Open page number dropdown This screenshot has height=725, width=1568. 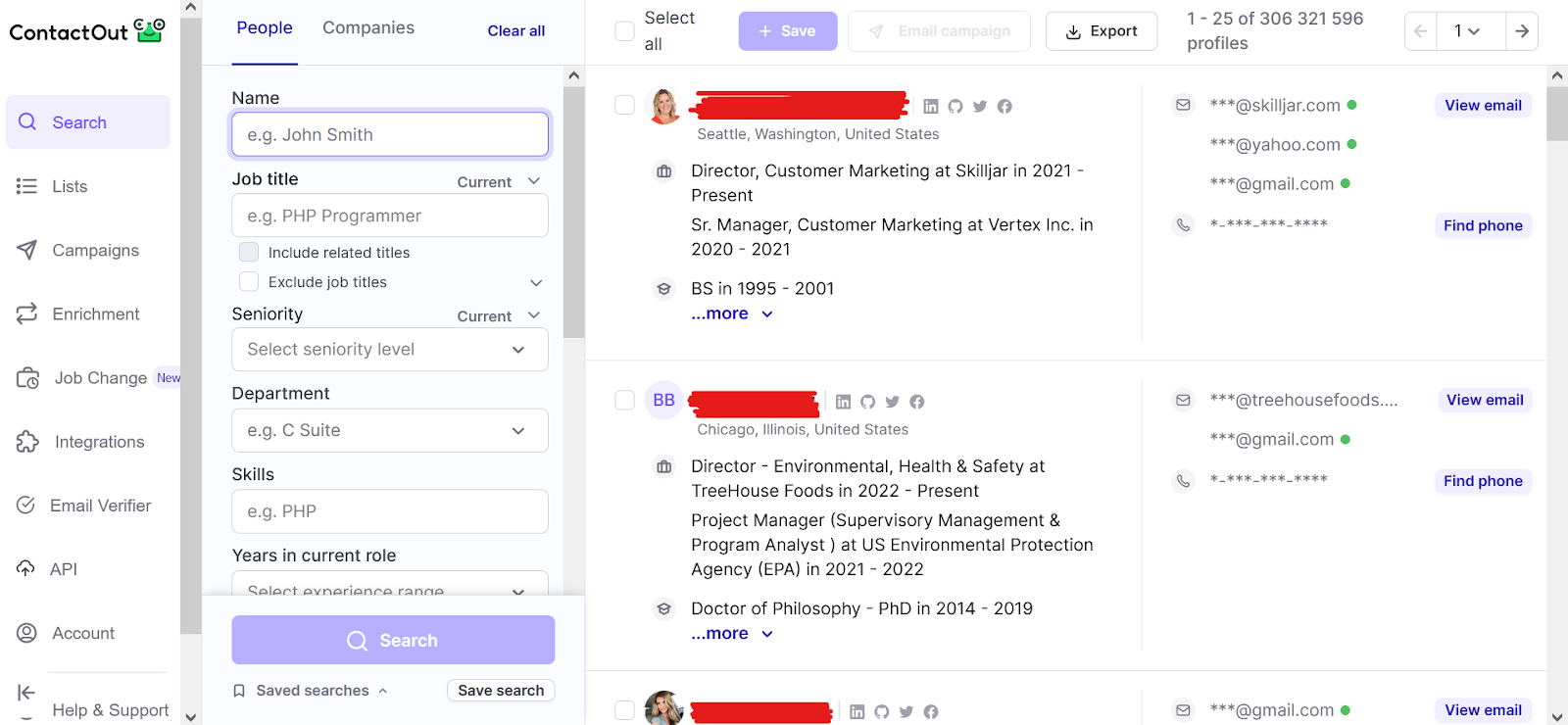pyautogui.click(x=1466, y=31)
